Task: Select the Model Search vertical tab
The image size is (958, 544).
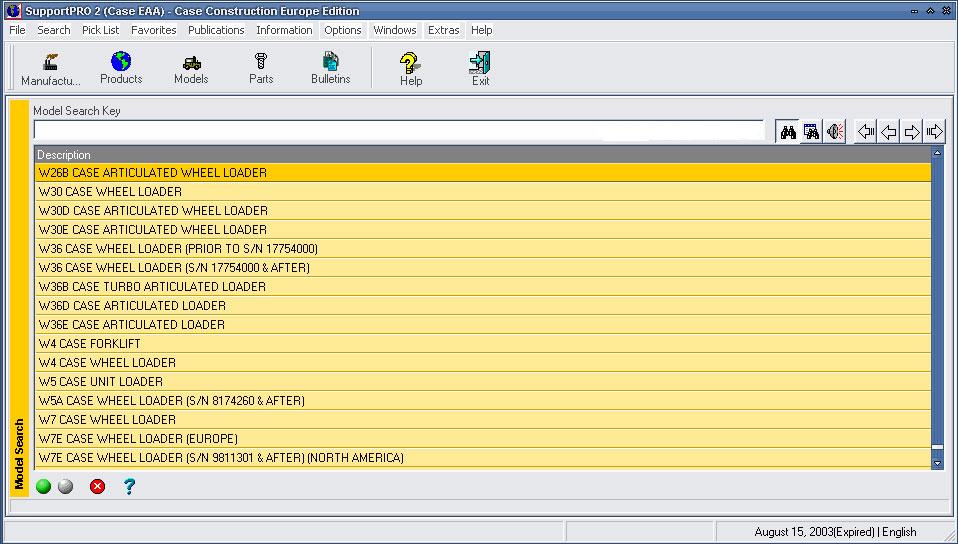Action: [20, 297]
